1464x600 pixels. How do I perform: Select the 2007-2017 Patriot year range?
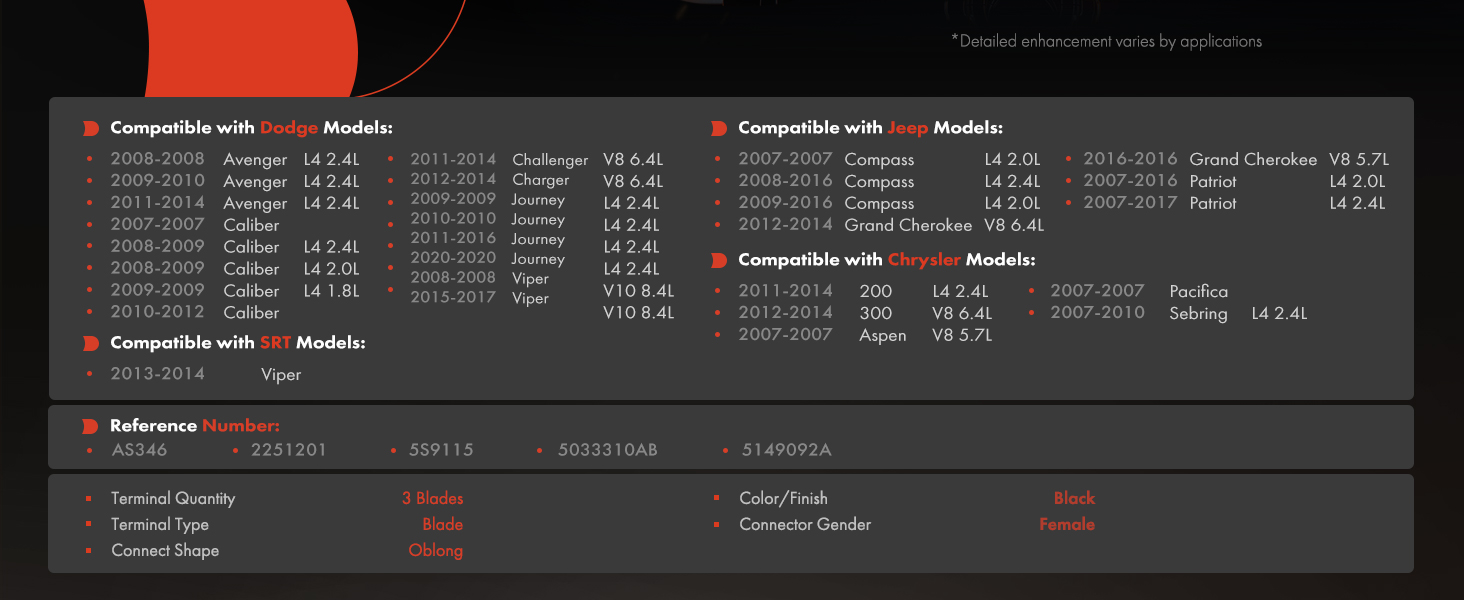coord(1130,203)
